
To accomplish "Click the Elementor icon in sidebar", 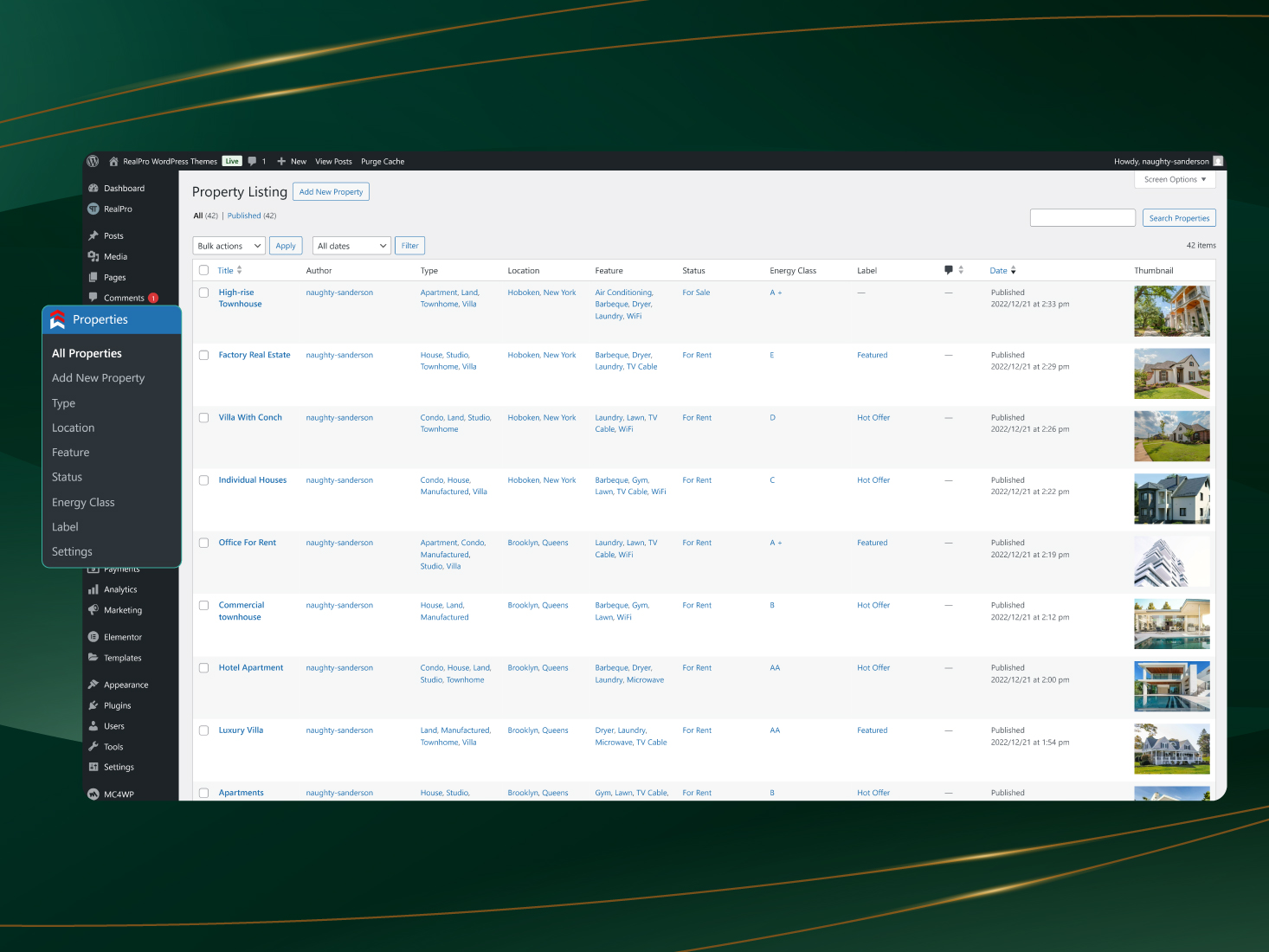I will [93, 637].
